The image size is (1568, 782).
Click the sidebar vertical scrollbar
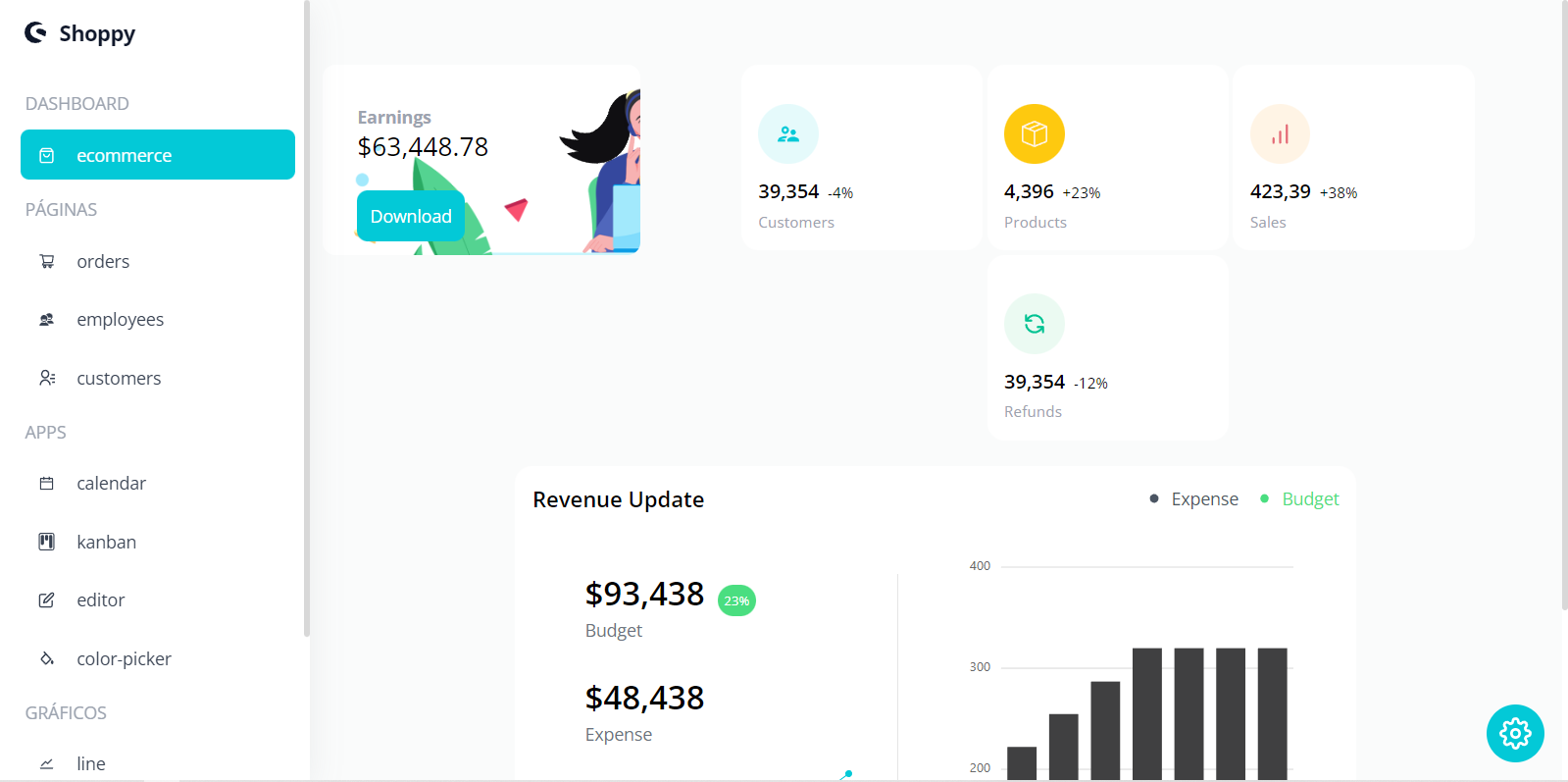[x=307, y=319]
